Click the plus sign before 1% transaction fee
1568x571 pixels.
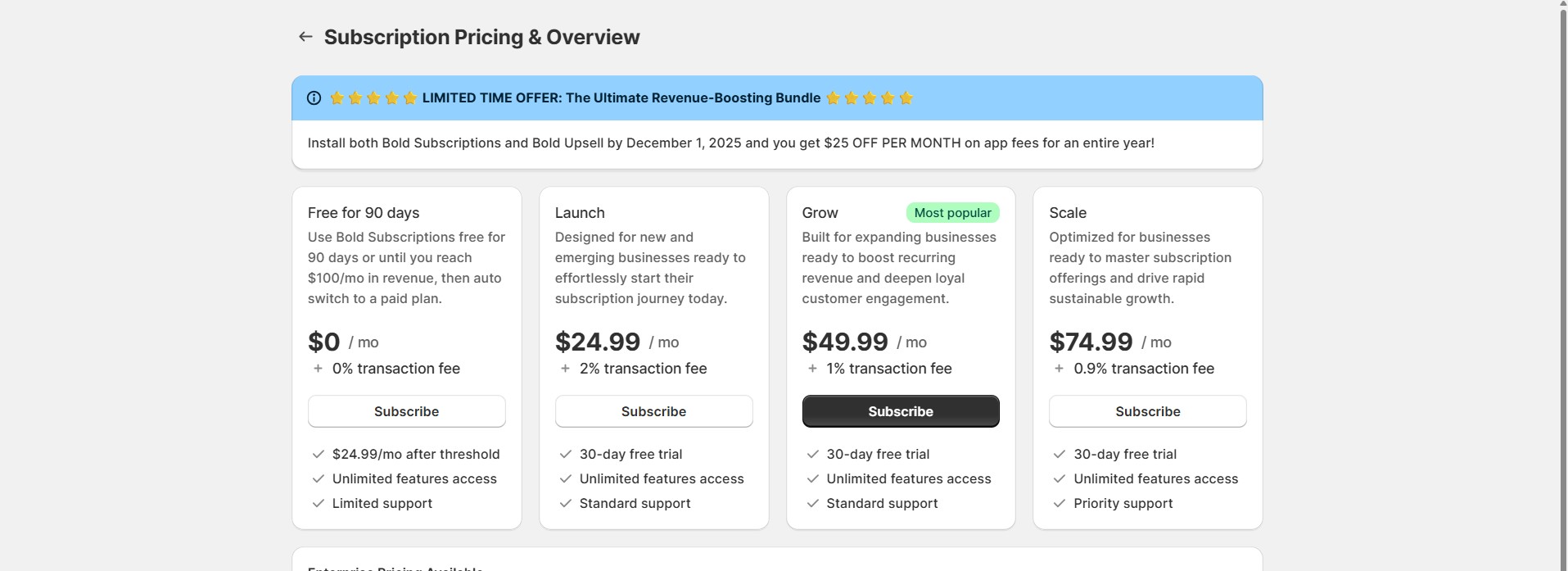811,369
